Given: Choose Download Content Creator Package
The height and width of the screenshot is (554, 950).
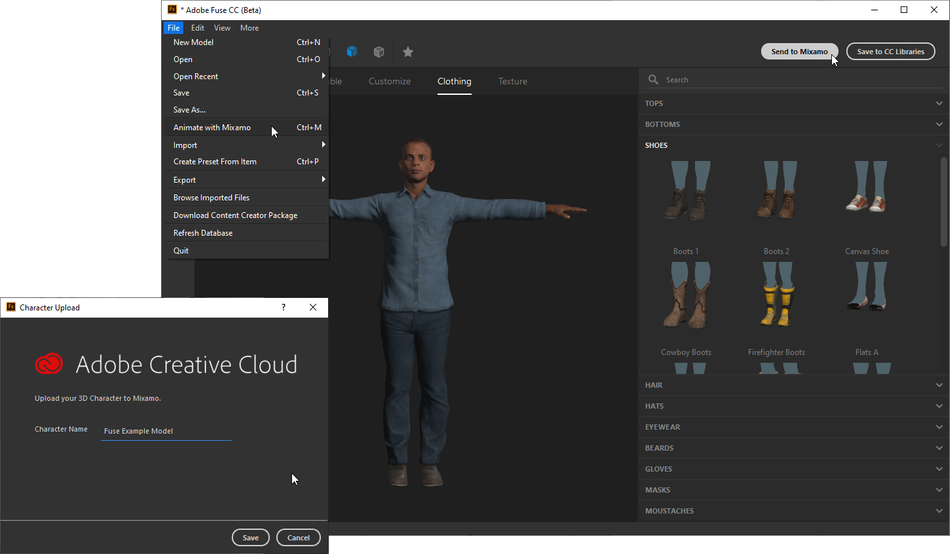Looking at the screenshot, I should tap(247, 215).
